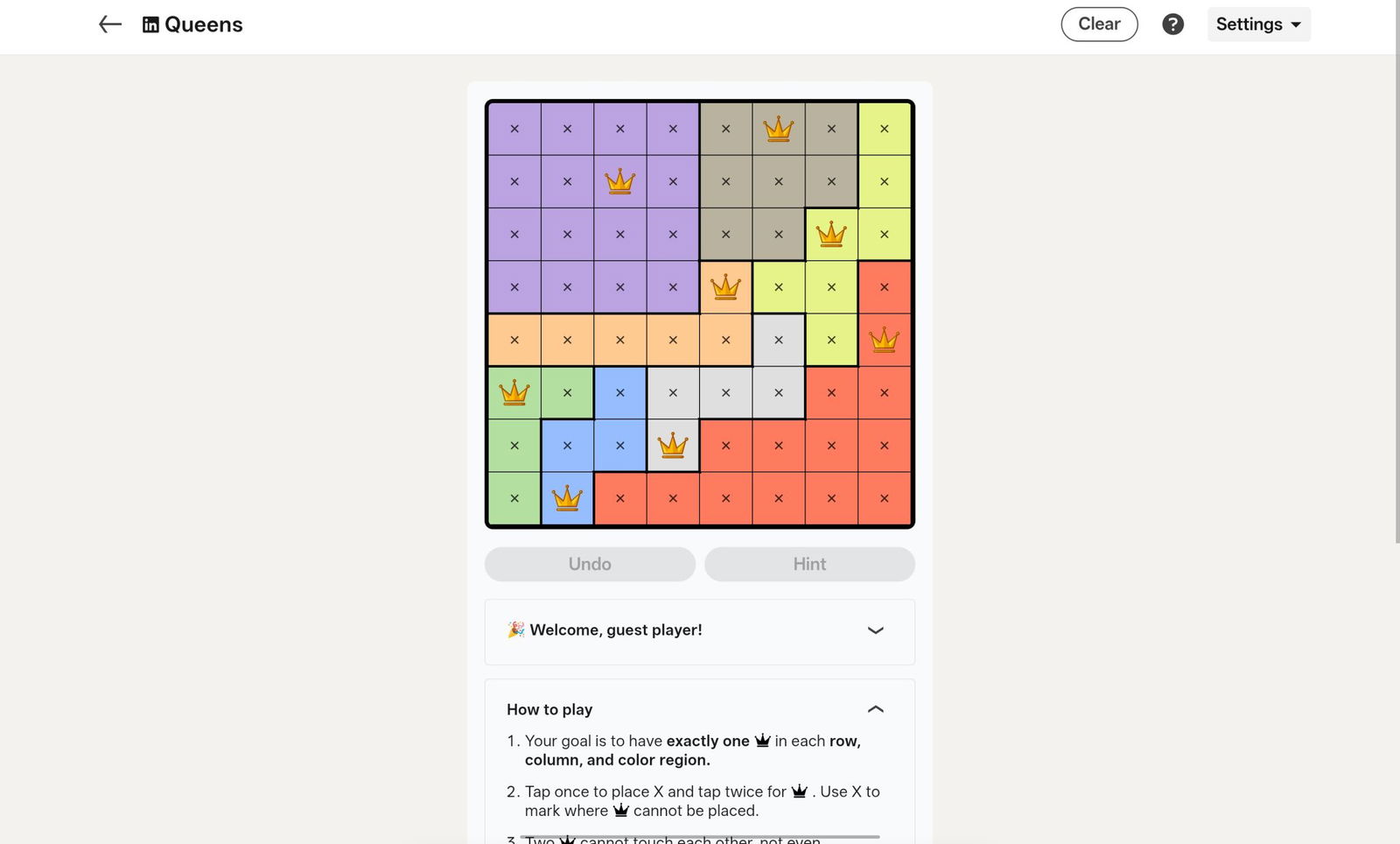
Task: Remove the crown from the green region
Action: tap(514, 393)
